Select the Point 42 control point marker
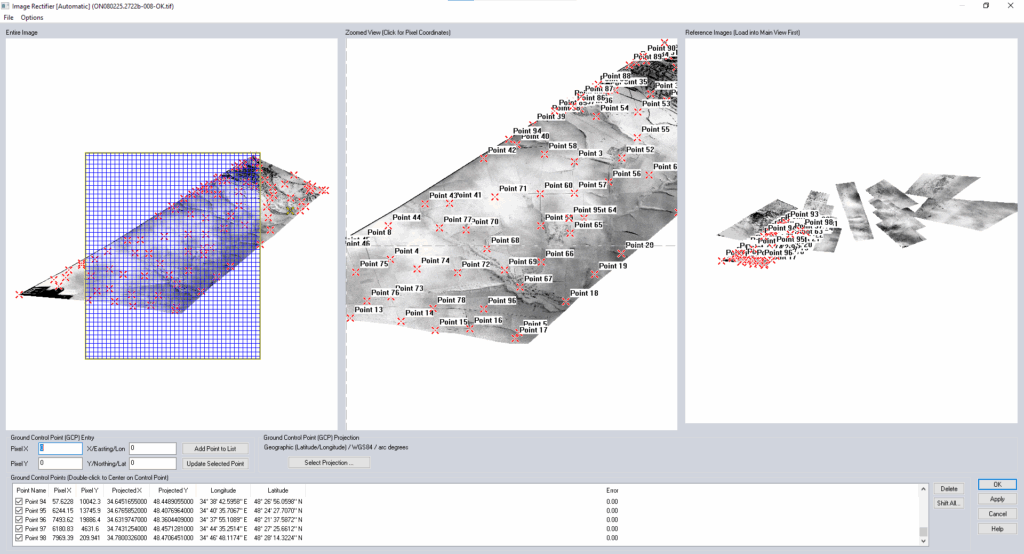The width and height of the screenshot is (1024, 554). pos(484,157)
